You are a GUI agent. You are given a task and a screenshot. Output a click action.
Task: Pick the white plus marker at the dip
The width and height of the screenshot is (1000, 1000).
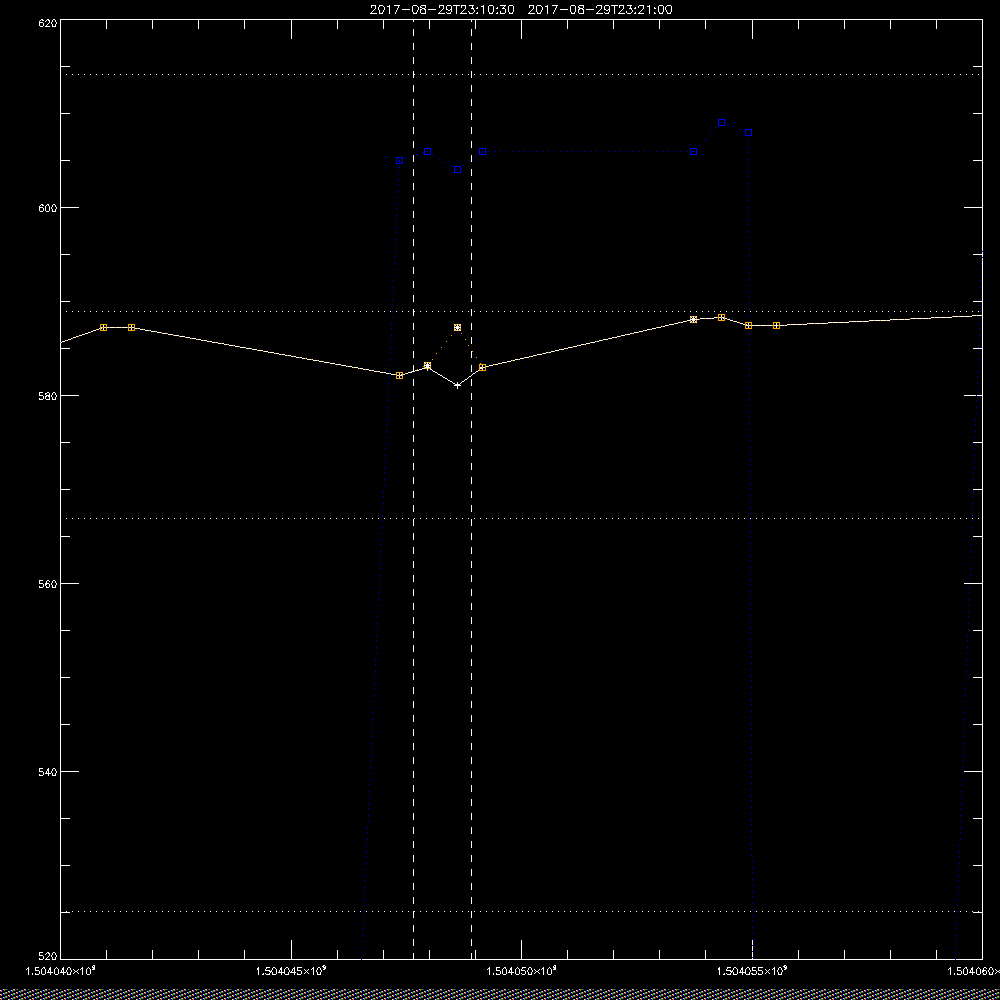coord(457,385)
